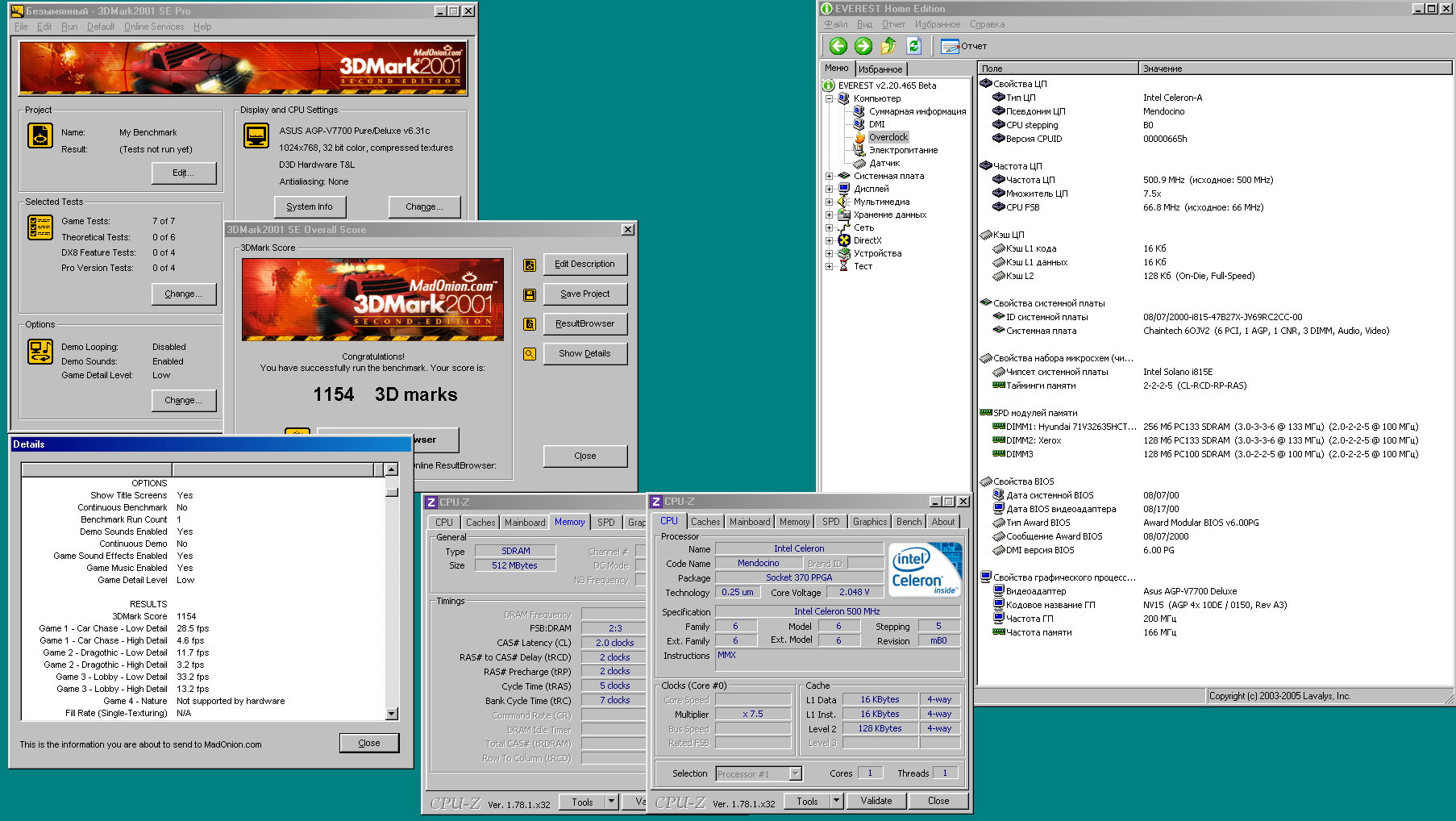Image resolution: width=1456 pixels, height=821 pixels.
Task: Select the Датчик sensor tree icon
Action: pyautogui.click(x=859, y=163)
